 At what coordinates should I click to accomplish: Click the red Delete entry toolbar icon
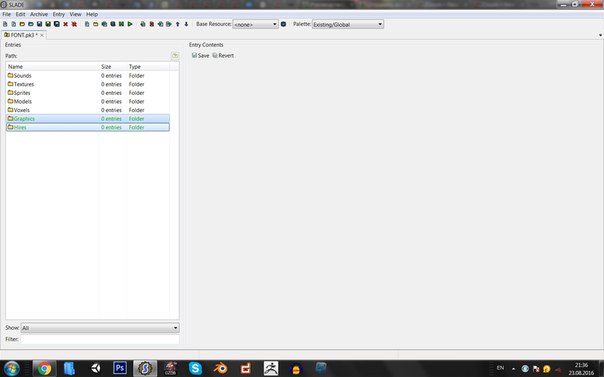point(152,24)
